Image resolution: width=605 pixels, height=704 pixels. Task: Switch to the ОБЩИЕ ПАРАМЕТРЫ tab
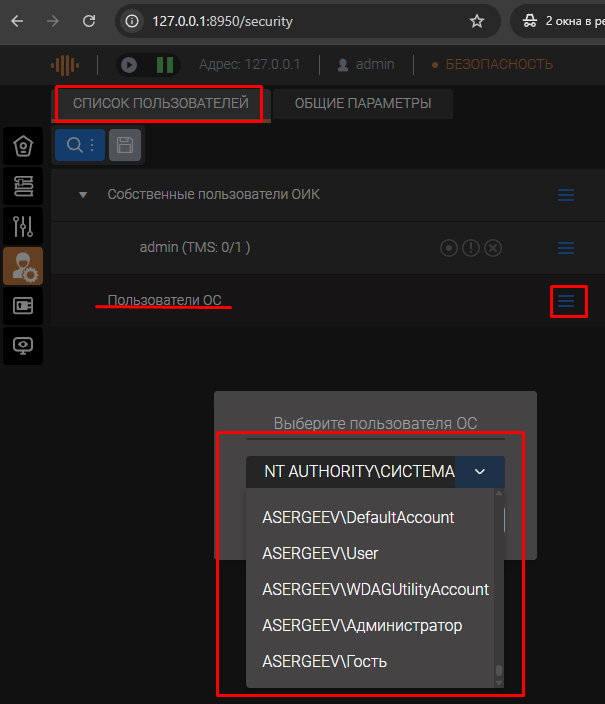[363, 104]
